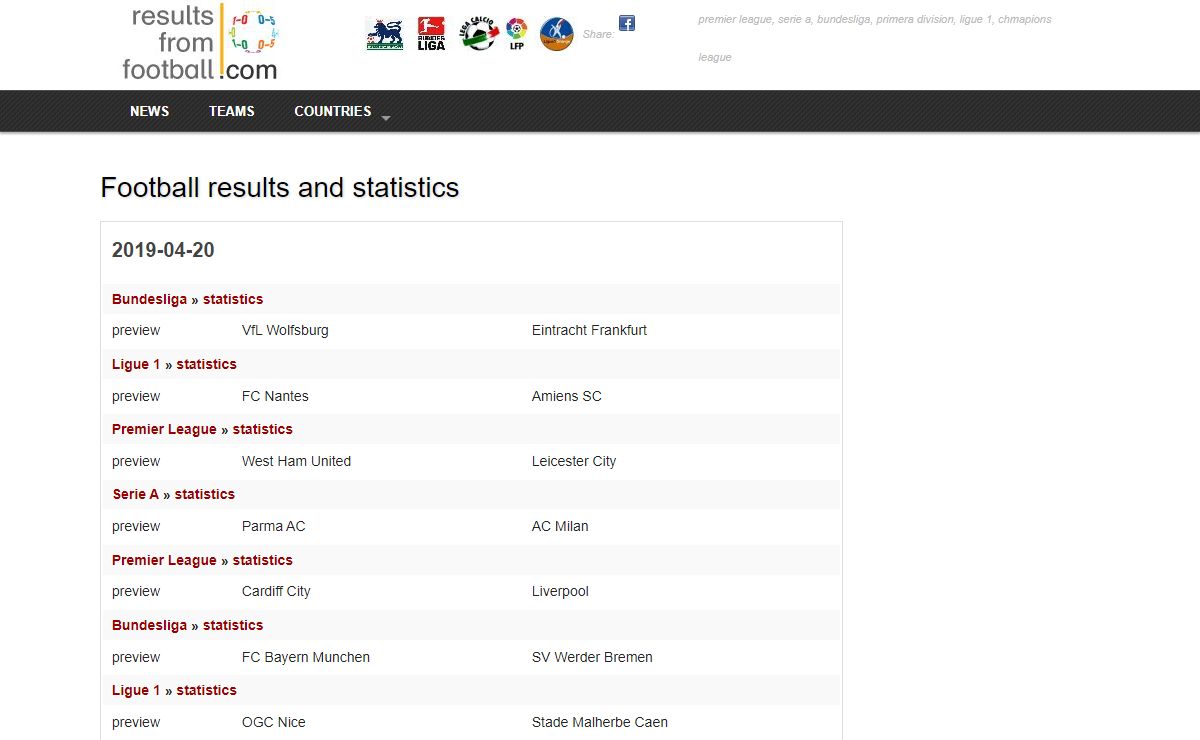Open statistics for first Ligue 1 row

207,364
